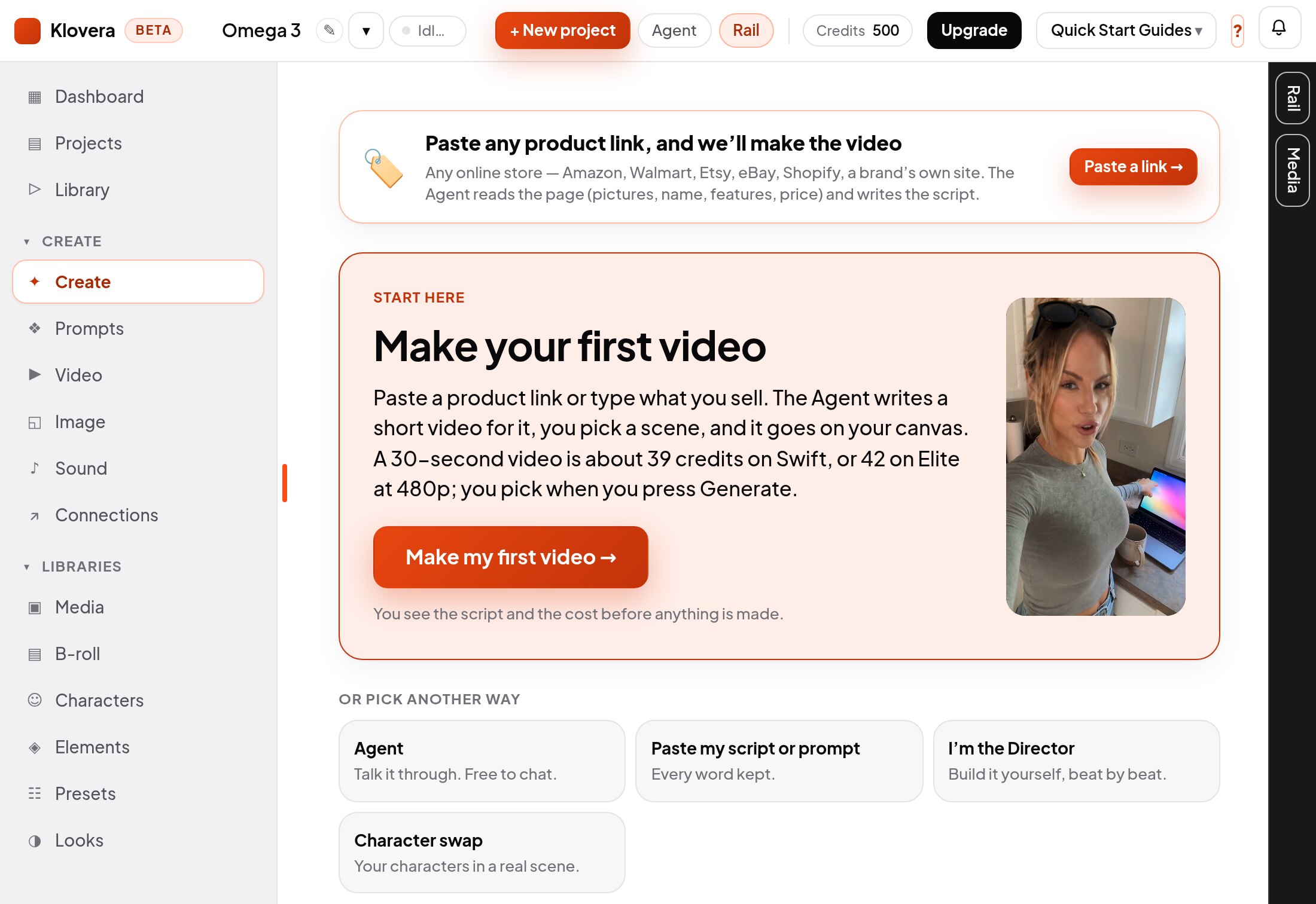This screenshot has height=904, width=1316.
Task: Click the price tag icon in link banner
Action: (383, 168)
